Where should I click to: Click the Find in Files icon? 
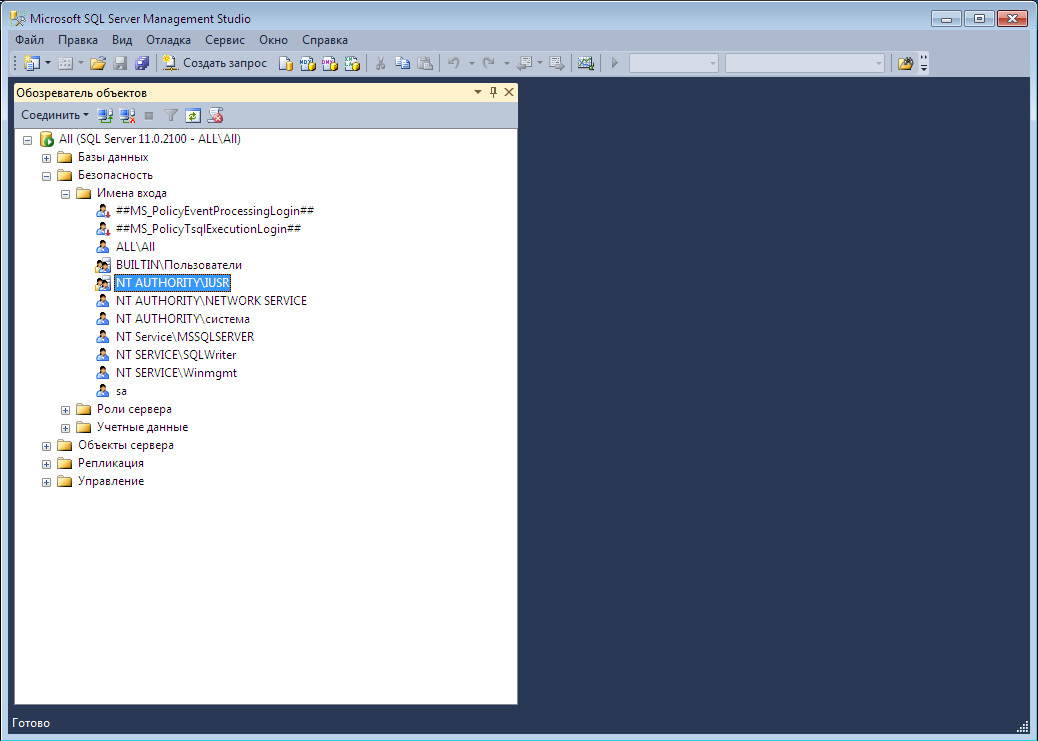click(x=905, y=63)
